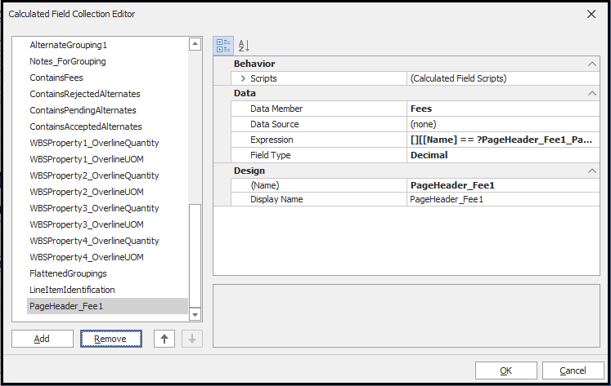Edit the Expression property value

(x=503, y=140)
